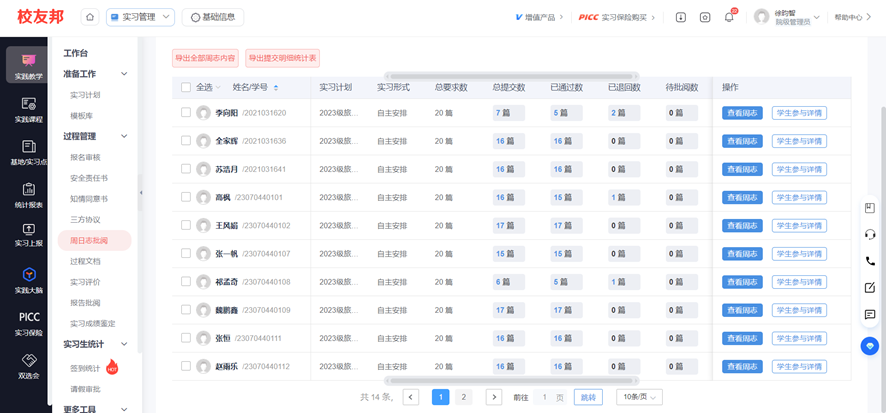The height and width of the screenshot is (413, 886).
Task: Go to 统计报表 sidebar icon
Action: click(x=28, y=195)
